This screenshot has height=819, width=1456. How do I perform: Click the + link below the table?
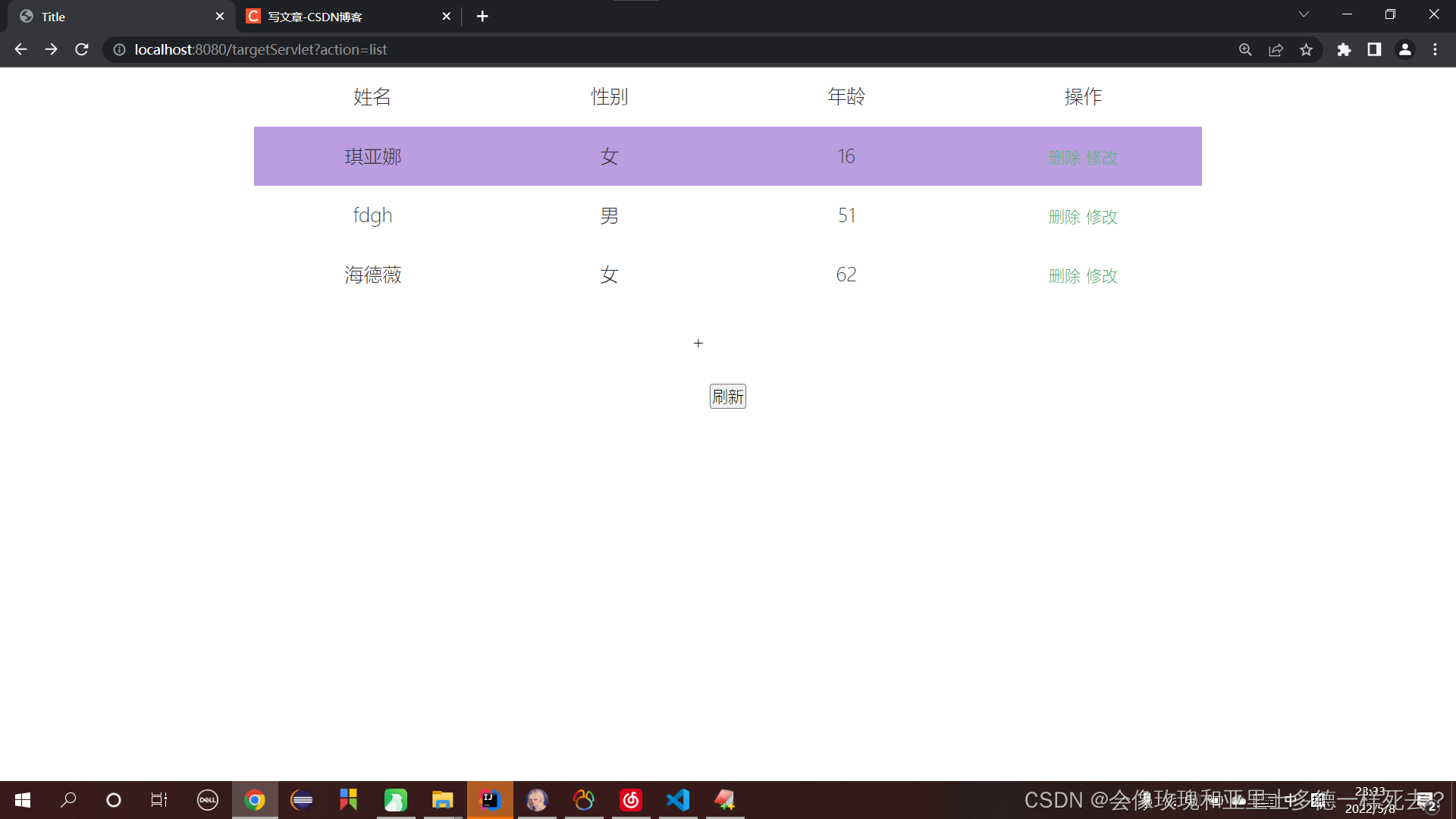click(698, 343)
